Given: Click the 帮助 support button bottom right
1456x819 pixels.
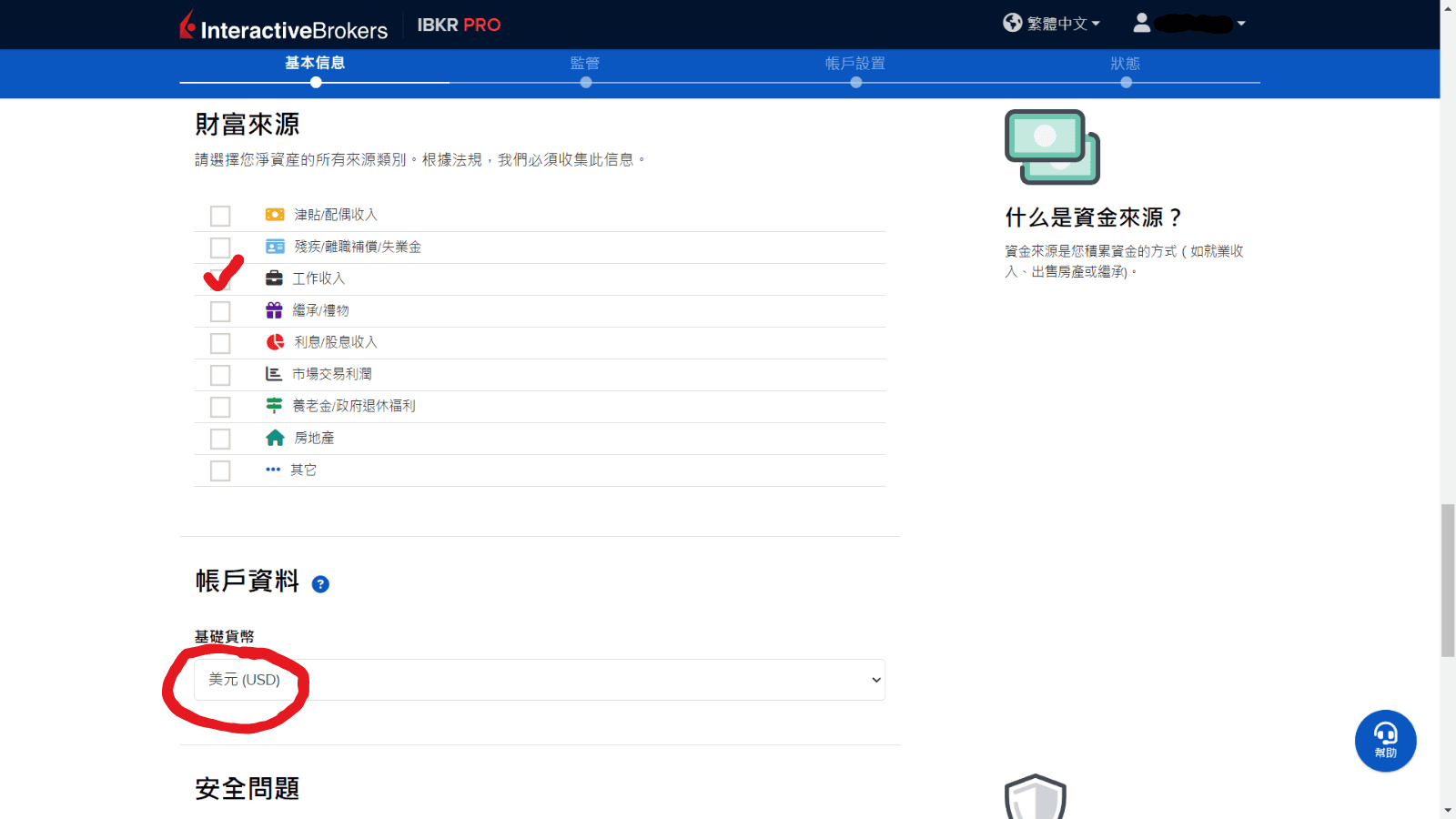Looking at the screenshot, I should (x=1385, y=740).
